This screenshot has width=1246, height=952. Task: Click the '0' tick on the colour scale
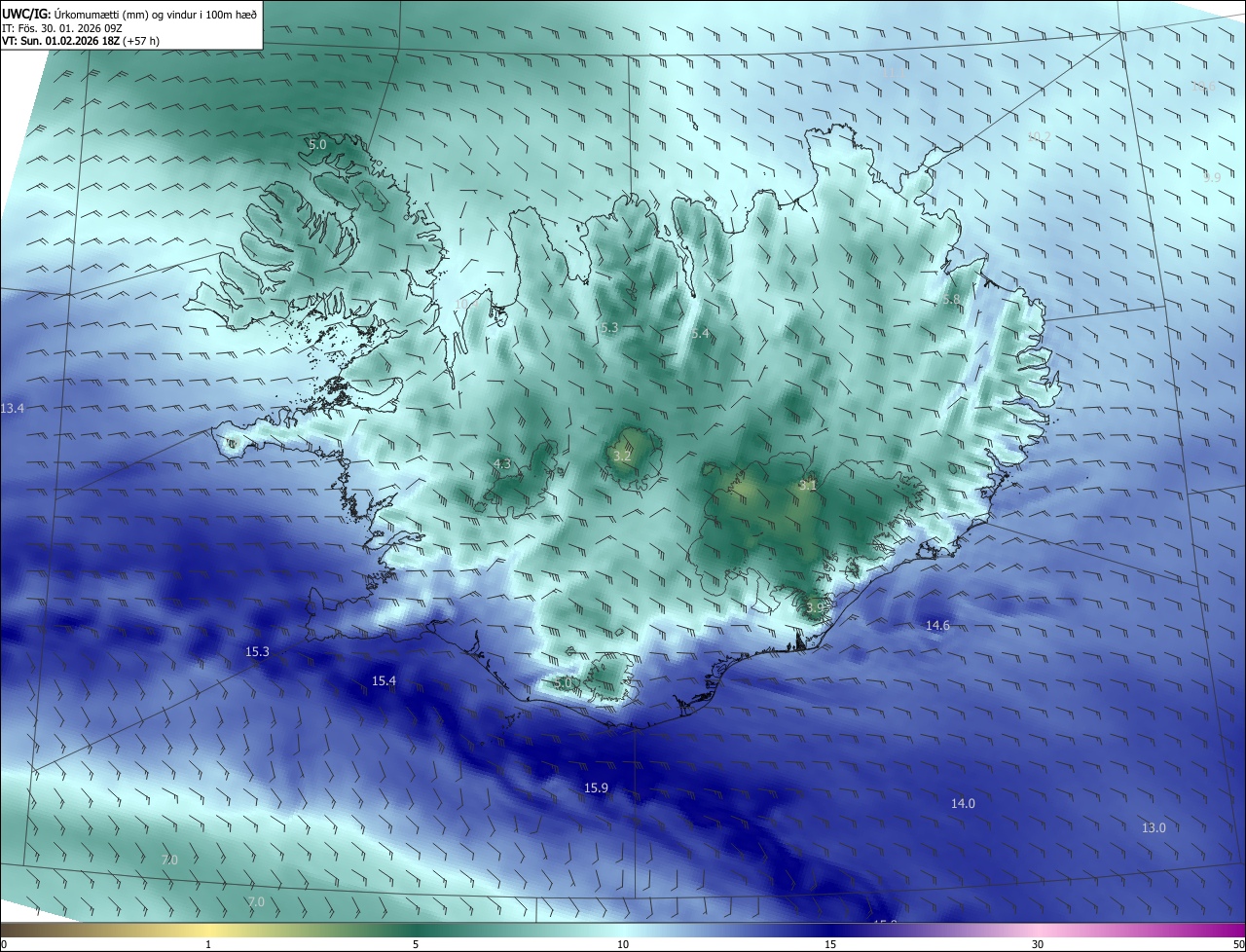tap(3, 944)
